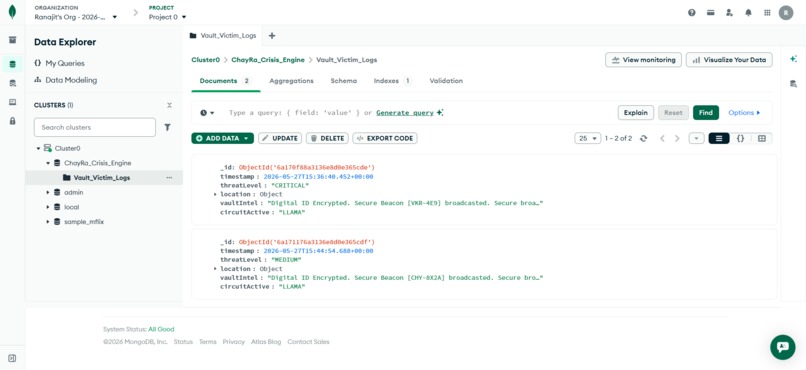Switch to the Validation tab
This screenshot has height=370, width=806.
point(446,81)
